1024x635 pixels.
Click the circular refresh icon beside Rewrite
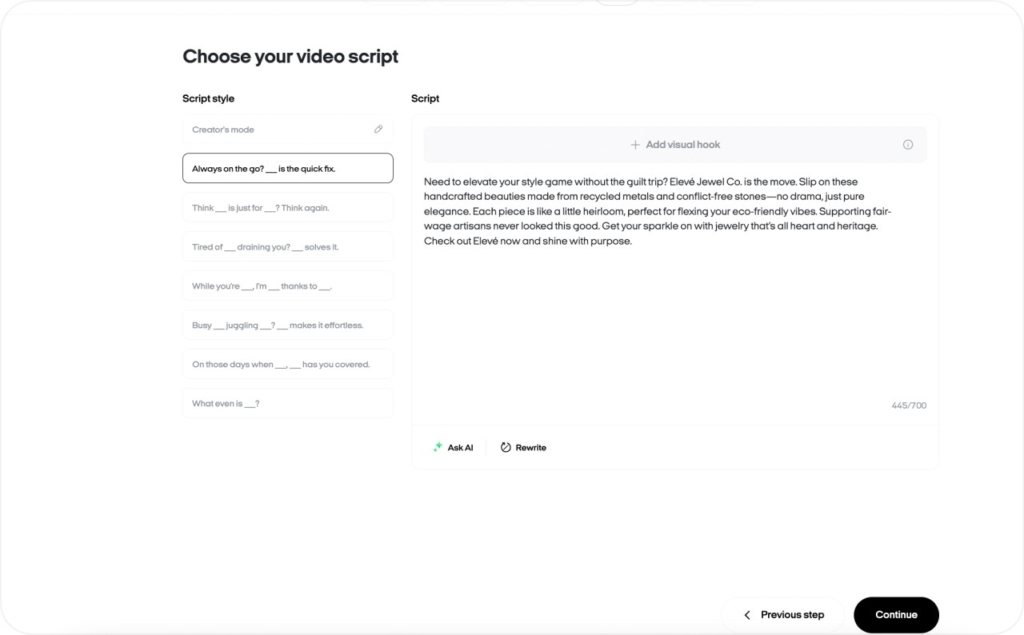pos(505,447)
